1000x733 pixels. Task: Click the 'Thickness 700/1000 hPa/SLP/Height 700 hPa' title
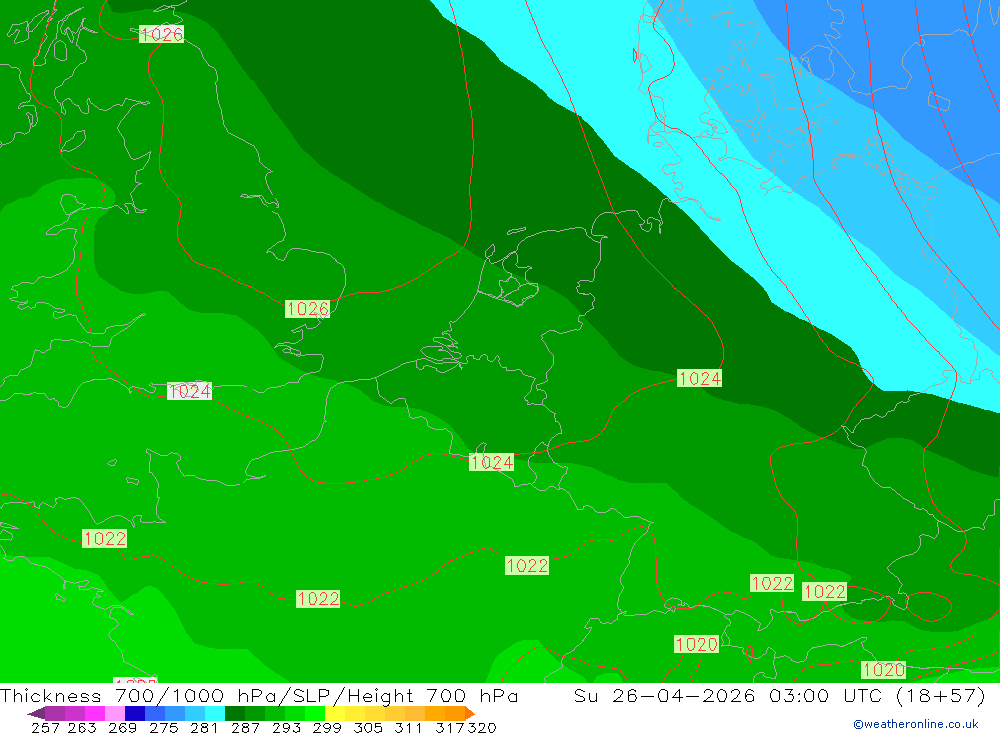click(259, 695)
